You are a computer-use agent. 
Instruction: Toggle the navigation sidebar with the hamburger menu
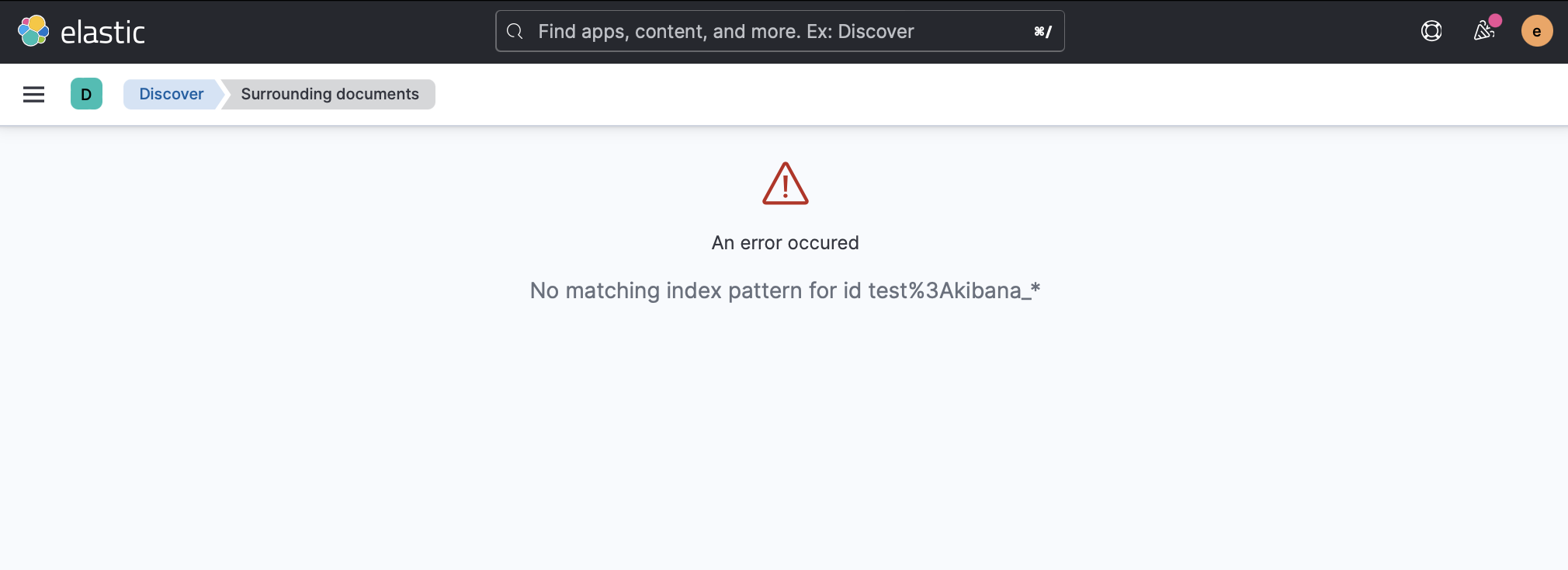(34, 94)
